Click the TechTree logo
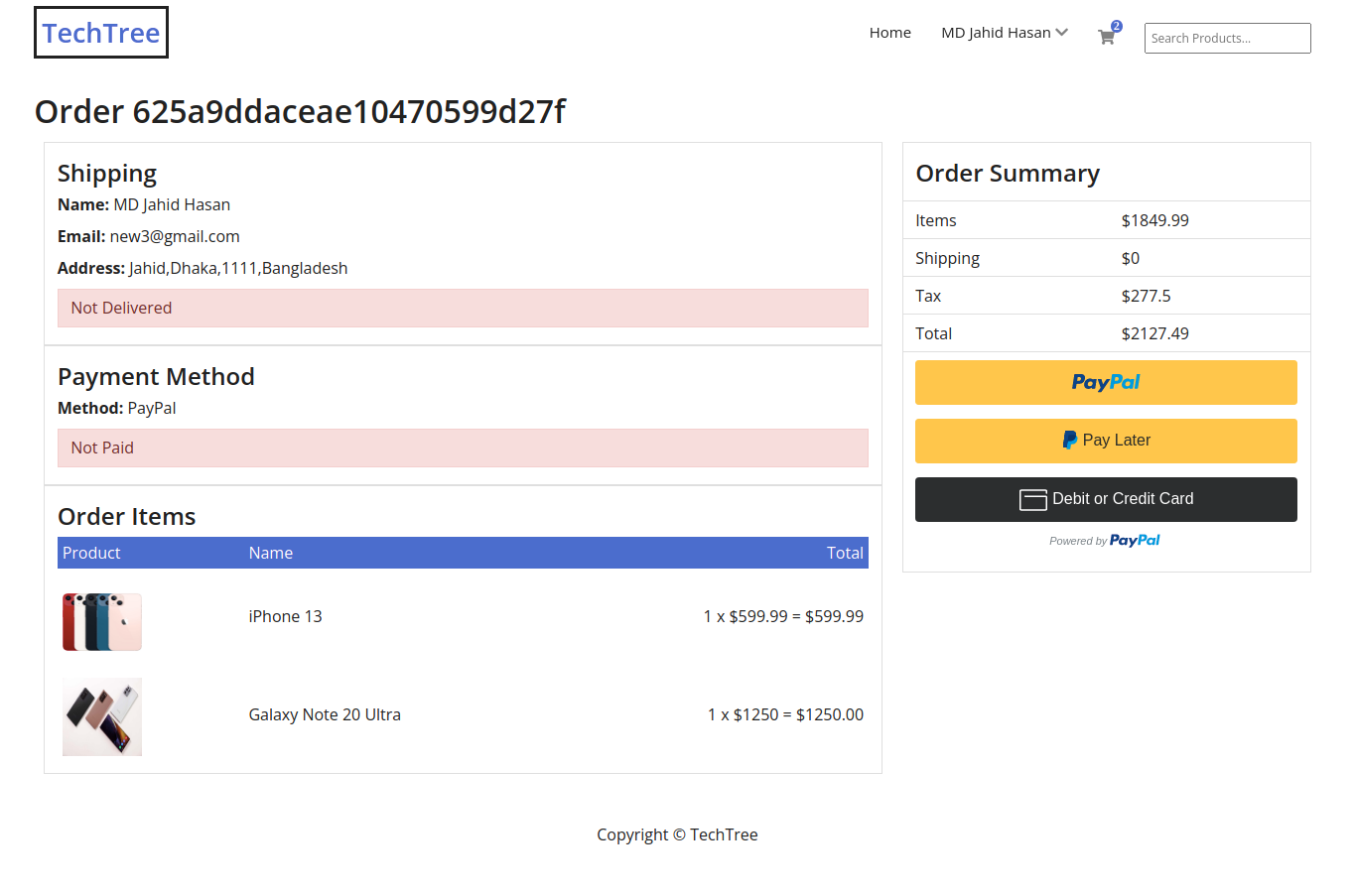Viewport: 1355px width, 896px height. pyautogui.click(x=101, y=33)
